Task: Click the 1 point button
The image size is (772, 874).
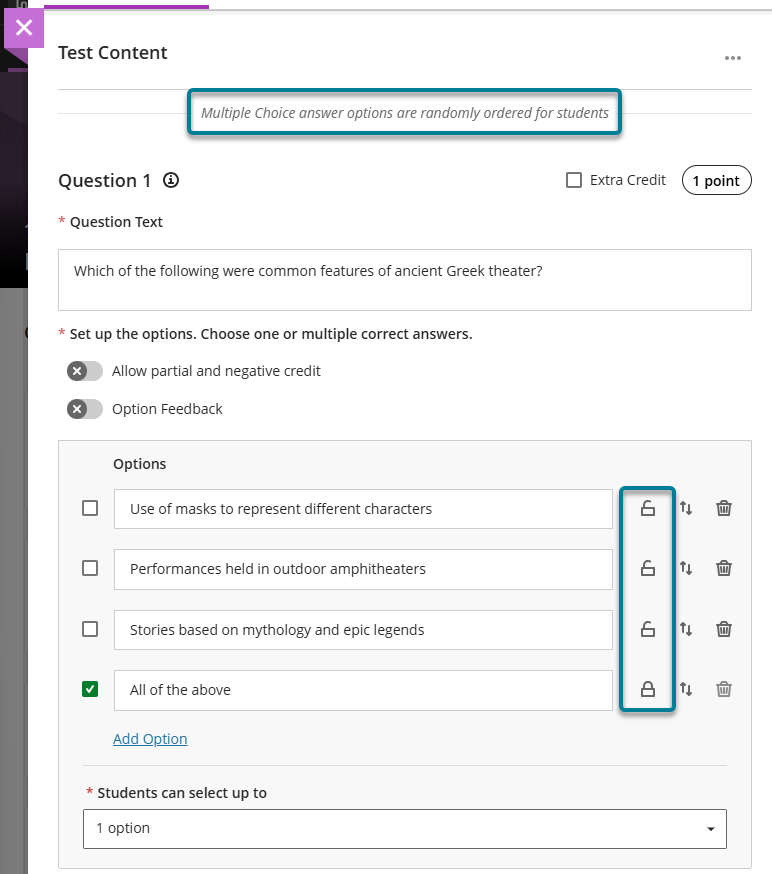Action: [716, 180]
